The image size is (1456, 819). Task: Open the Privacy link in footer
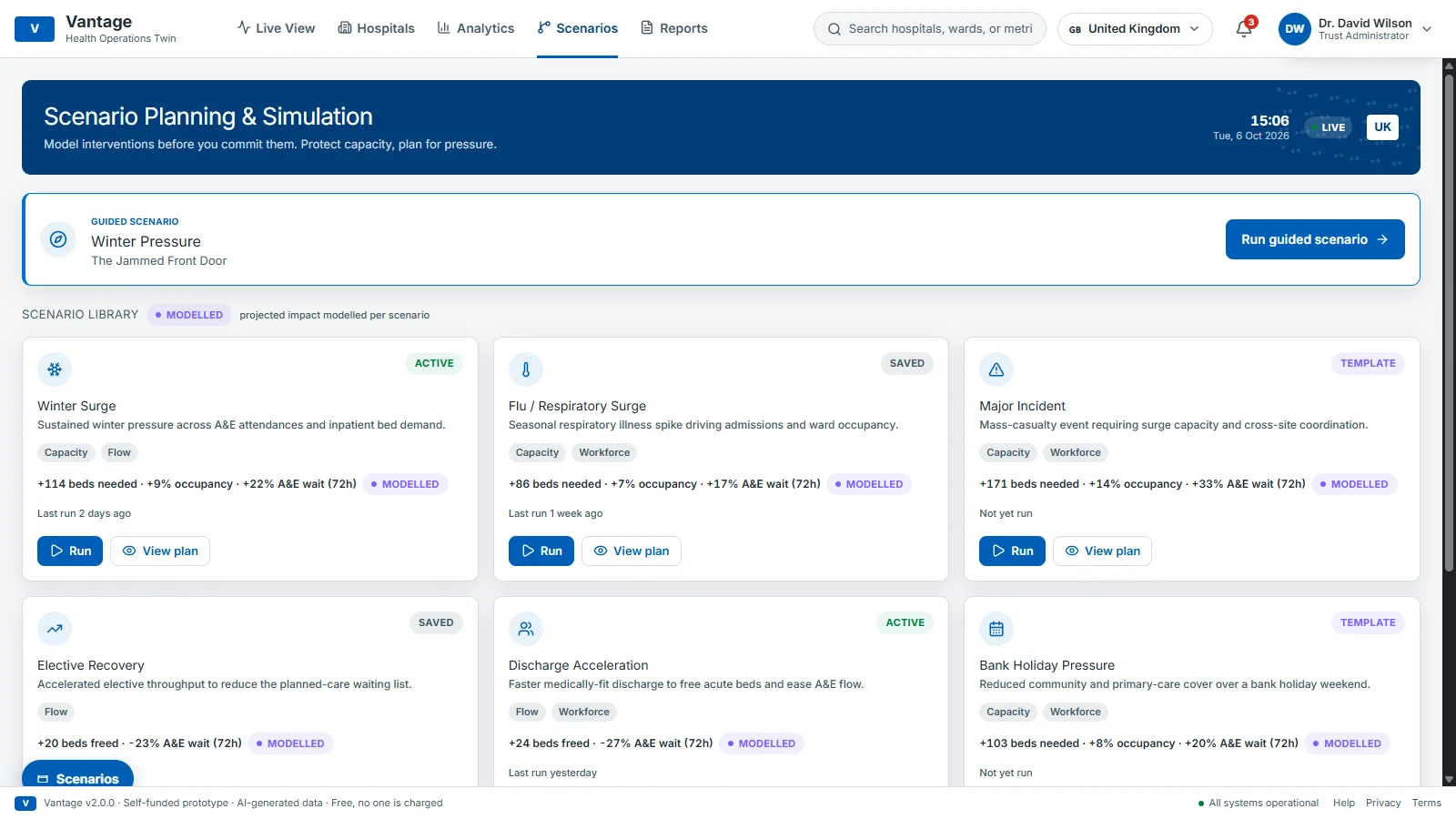pyautogui.click(x=1383, y=803)
